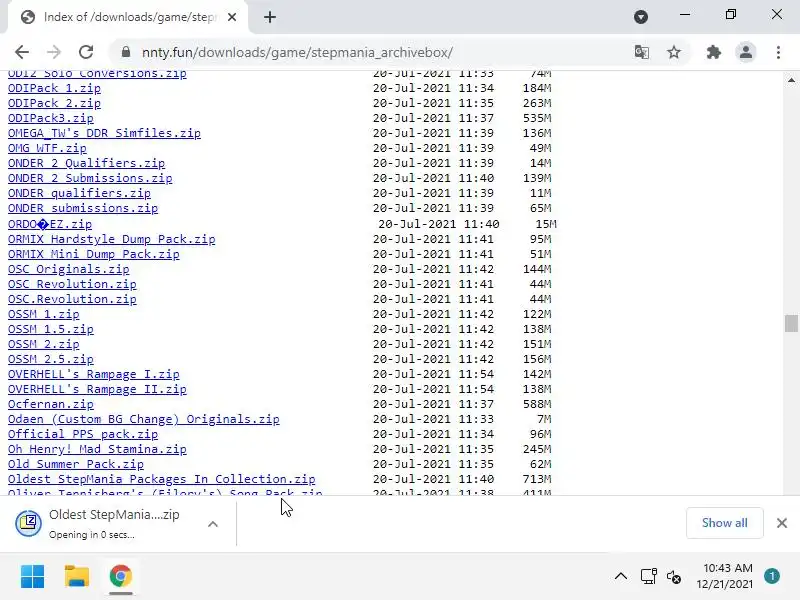Download OSSM 2.zip
This screenshot has width=800, height=600.
pos(43,344)
